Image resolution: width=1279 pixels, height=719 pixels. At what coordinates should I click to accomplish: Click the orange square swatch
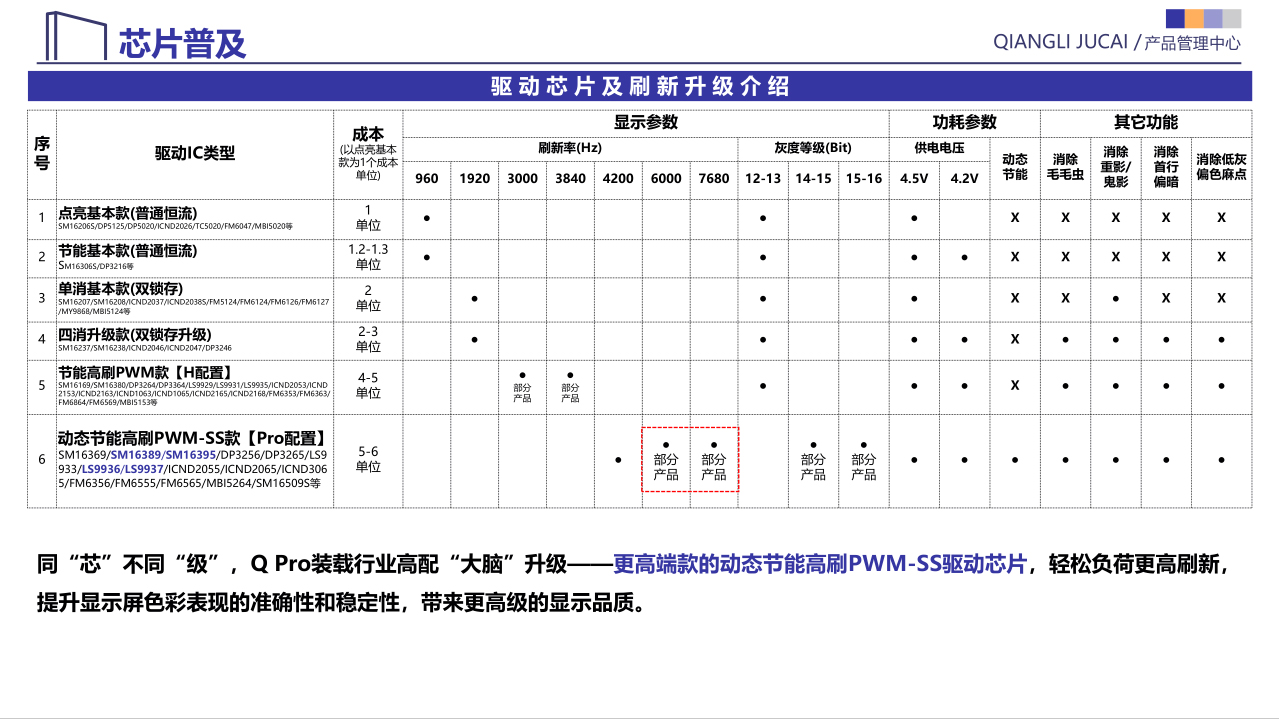(1194, 18)
